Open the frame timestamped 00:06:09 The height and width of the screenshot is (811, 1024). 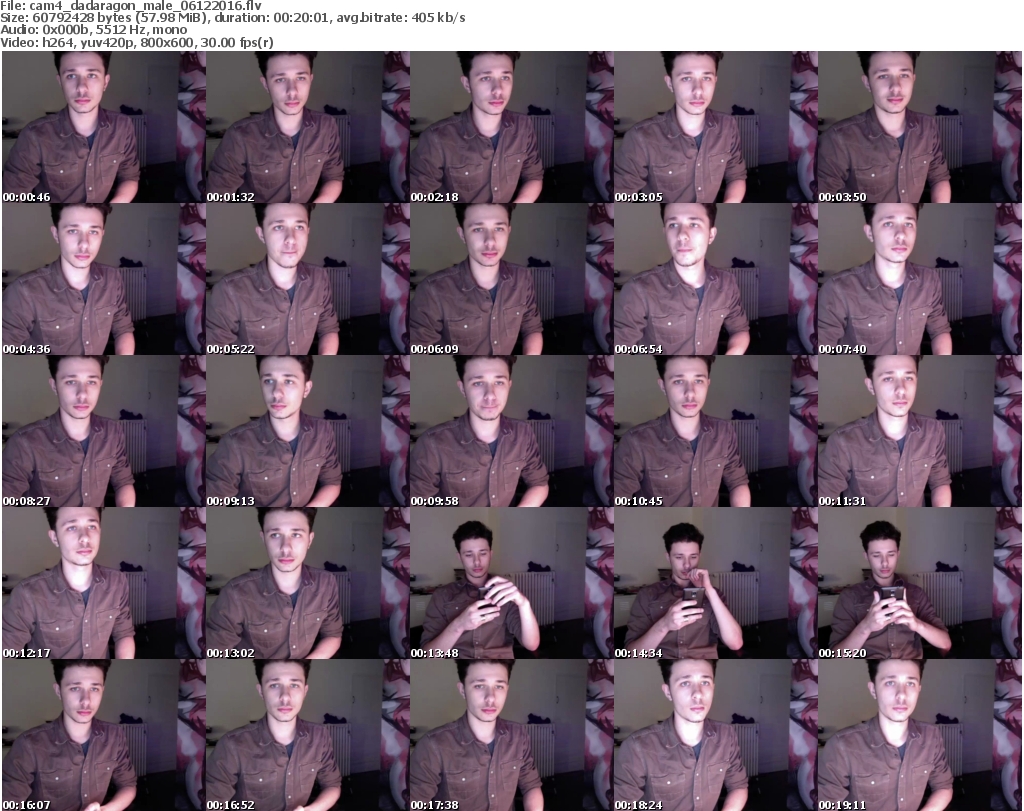[x=511, y=279]
